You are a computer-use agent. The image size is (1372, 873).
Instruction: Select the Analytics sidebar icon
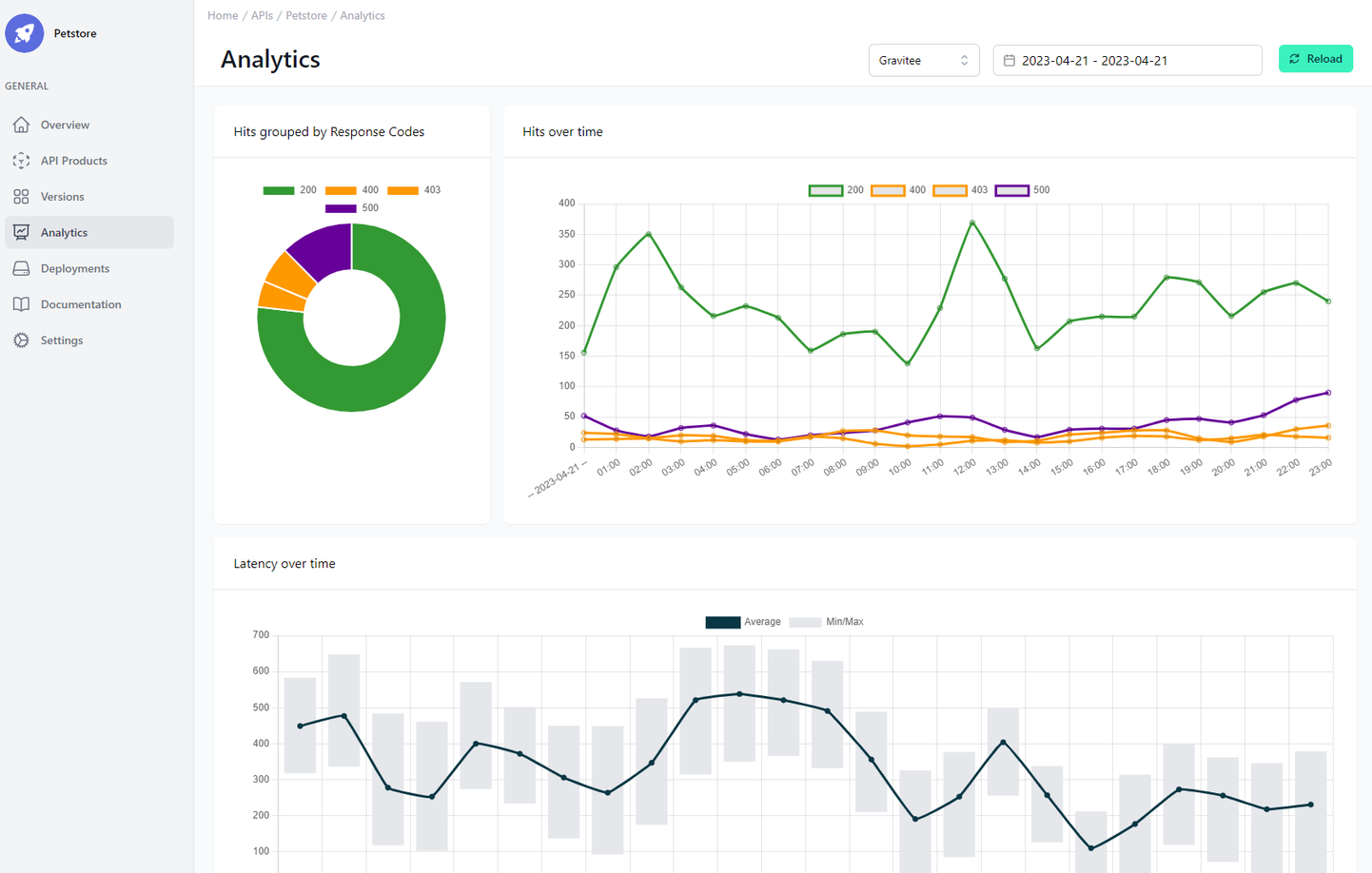tap(20, 232)
